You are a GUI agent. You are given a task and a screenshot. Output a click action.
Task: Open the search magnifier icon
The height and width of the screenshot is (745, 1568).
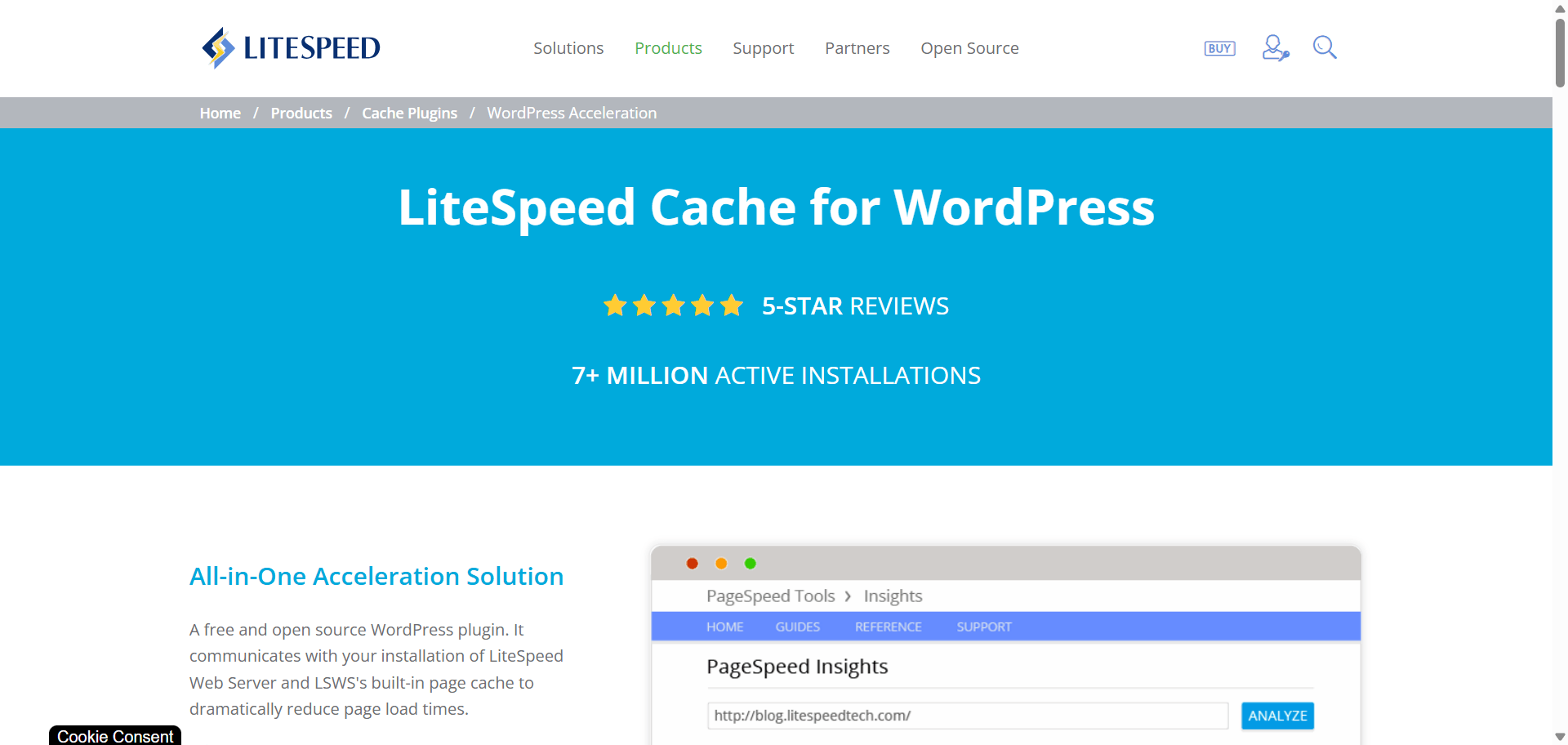pyautogui.click(x=1324, y=47)
